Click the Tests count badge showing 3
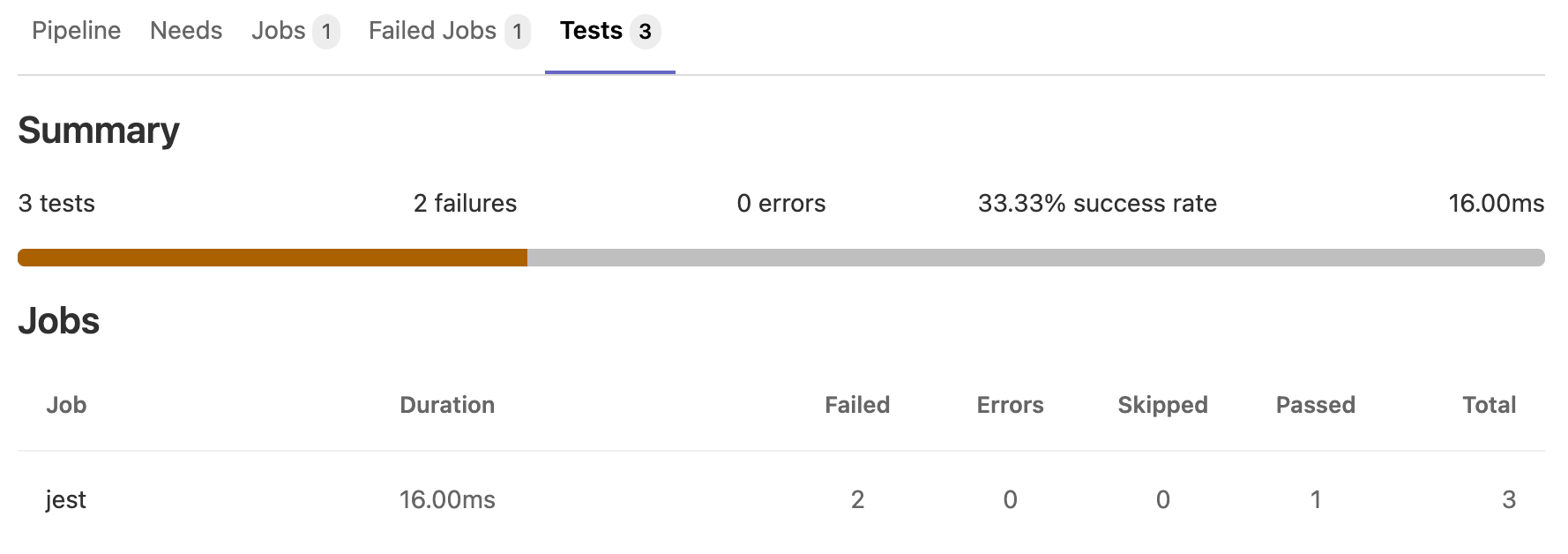The width and height of the screenshot is (1568, 554). 645,31
